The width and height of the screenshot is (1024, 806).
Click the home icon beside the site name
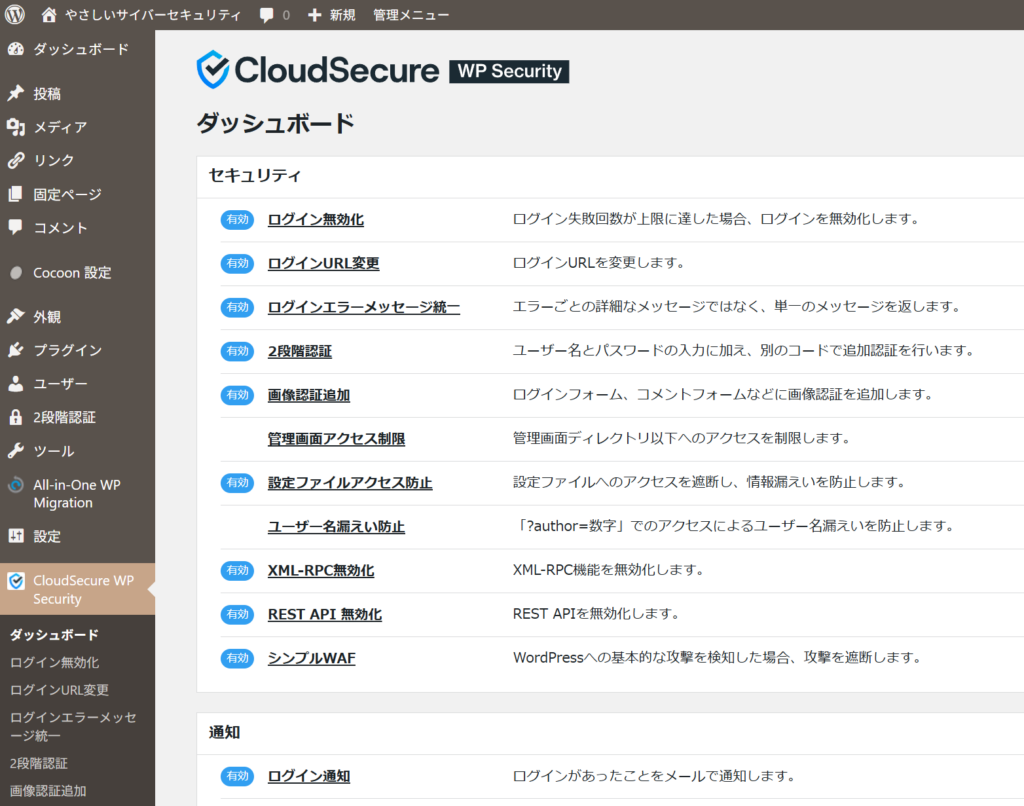click(50, 15)
